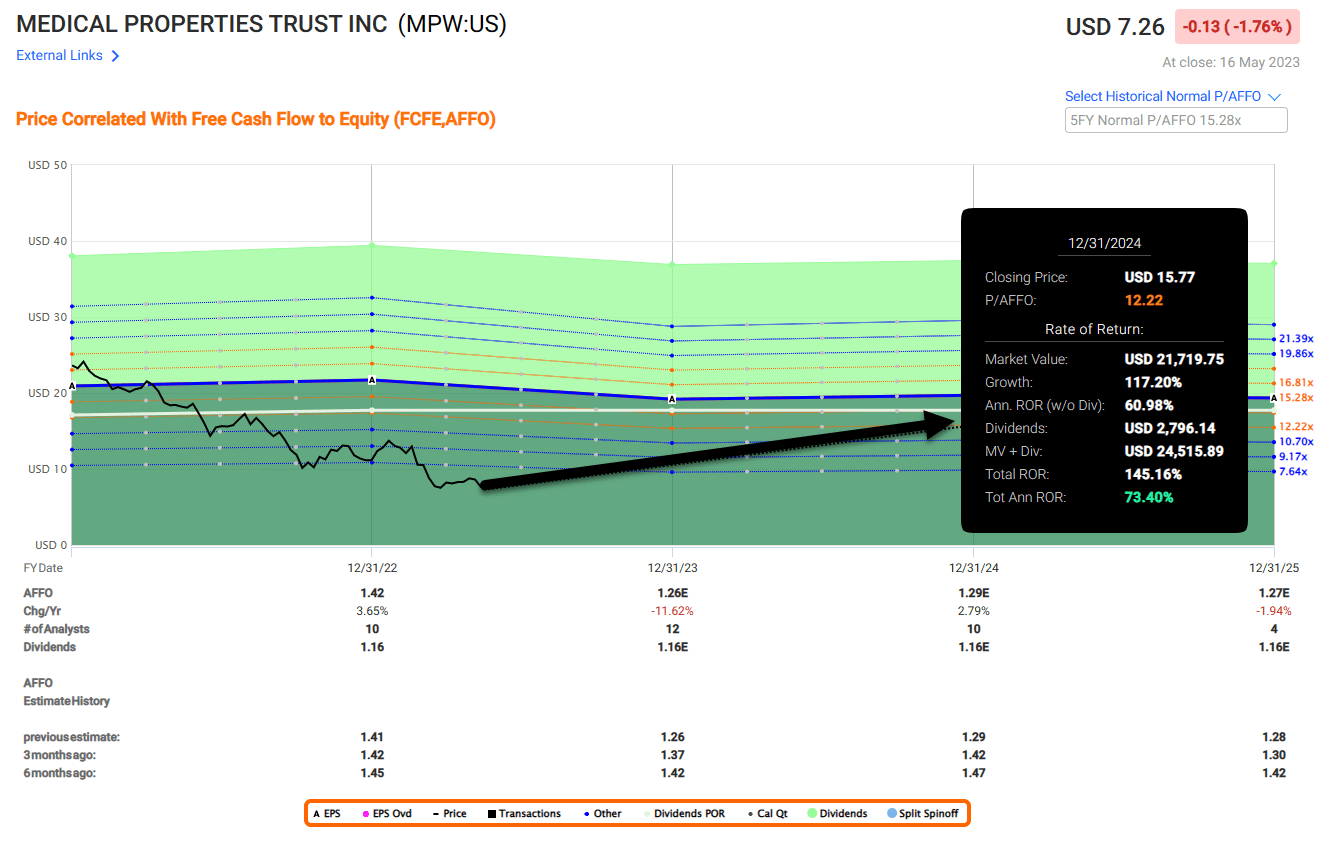The width and height of the screenshot is (1322, 841).
Task: Click the Growth 117.20% value
Action: (1152, 382)
